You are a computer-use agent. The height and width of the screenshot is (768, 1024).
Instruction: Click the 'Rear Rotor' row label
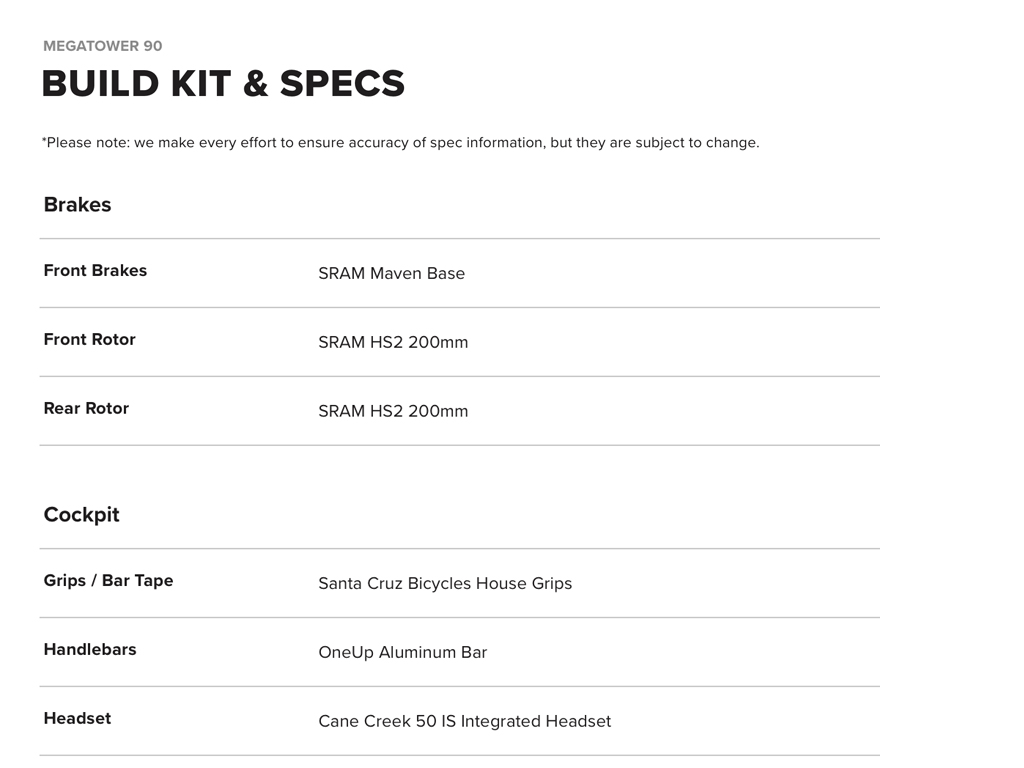click(86, 408)
